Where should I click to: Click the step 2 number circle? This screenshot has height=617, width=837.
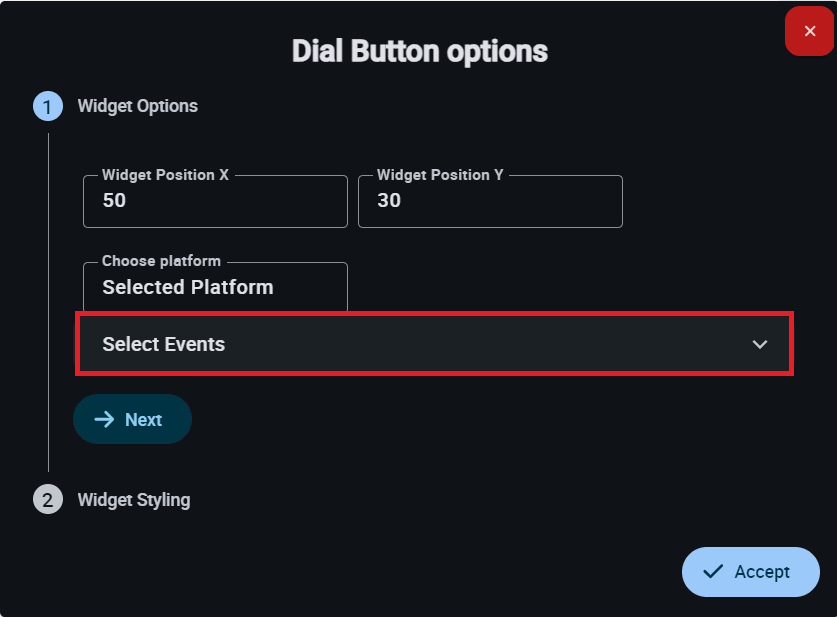pos(48,499)
